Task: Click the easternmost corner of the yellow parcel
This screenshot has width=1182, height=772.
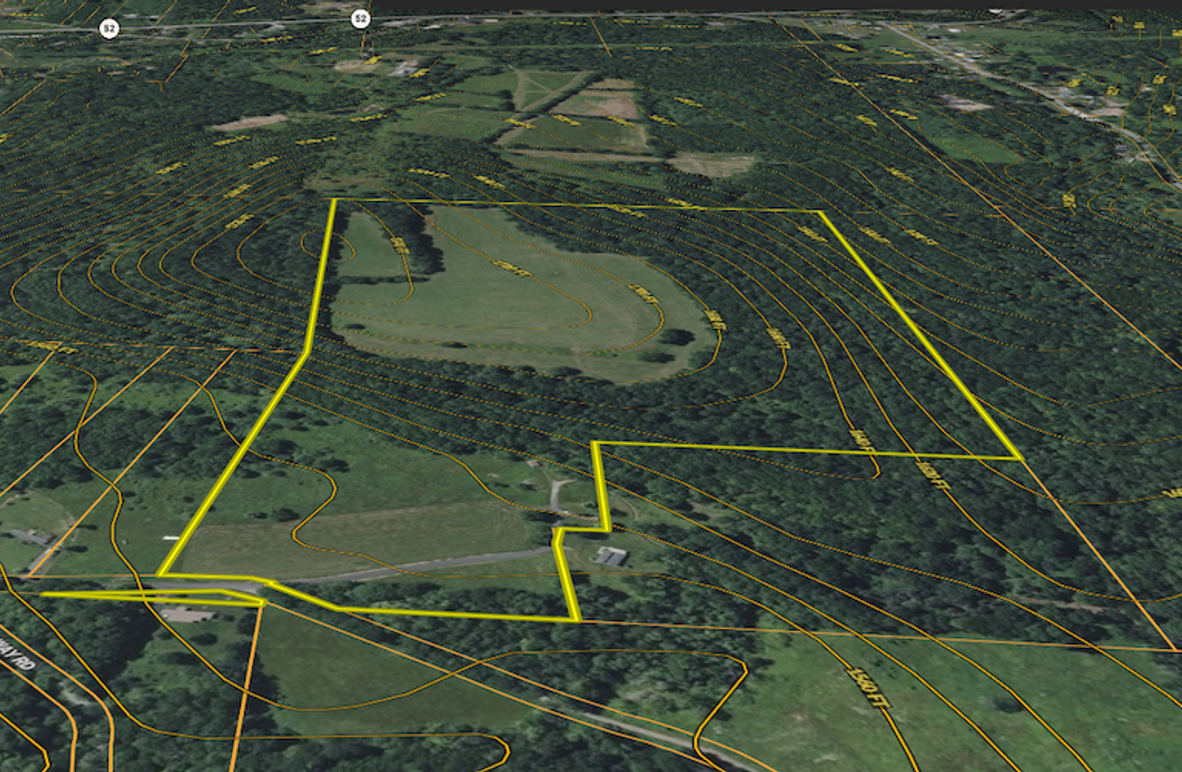Action: (x=1018, y=458)
